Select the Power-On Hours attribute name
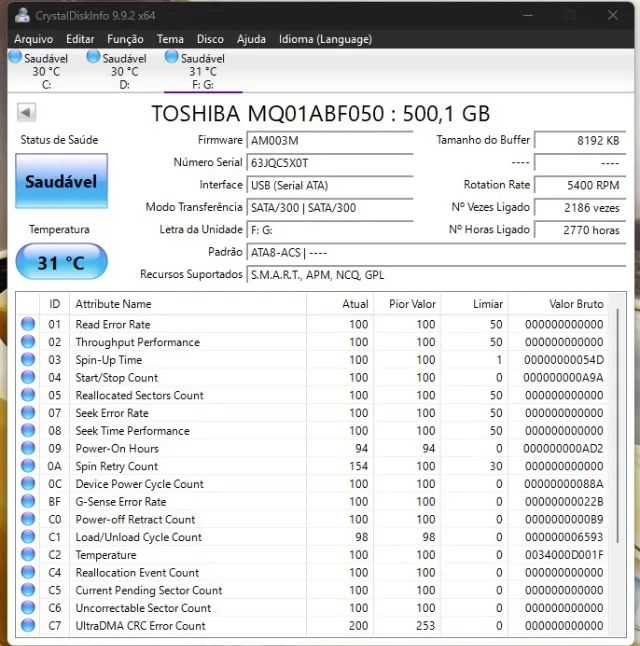Image resolution: width=640 pixels, height=646 pixels. pos(117,448)
